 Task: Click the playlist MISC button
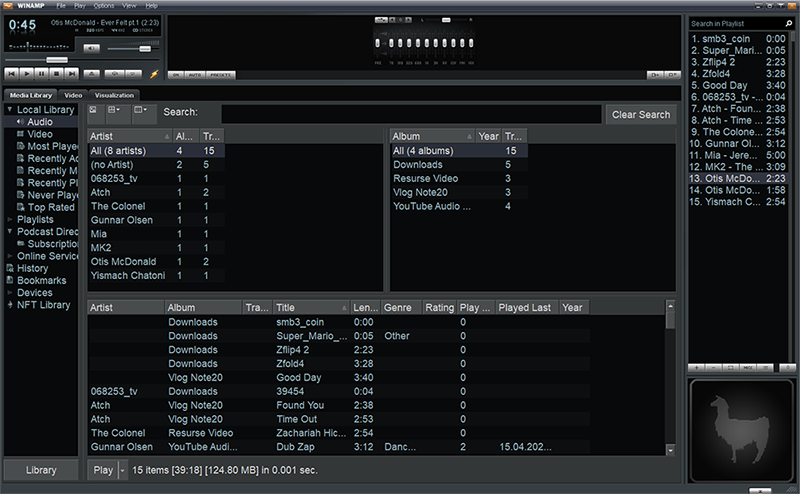[748, 367]
